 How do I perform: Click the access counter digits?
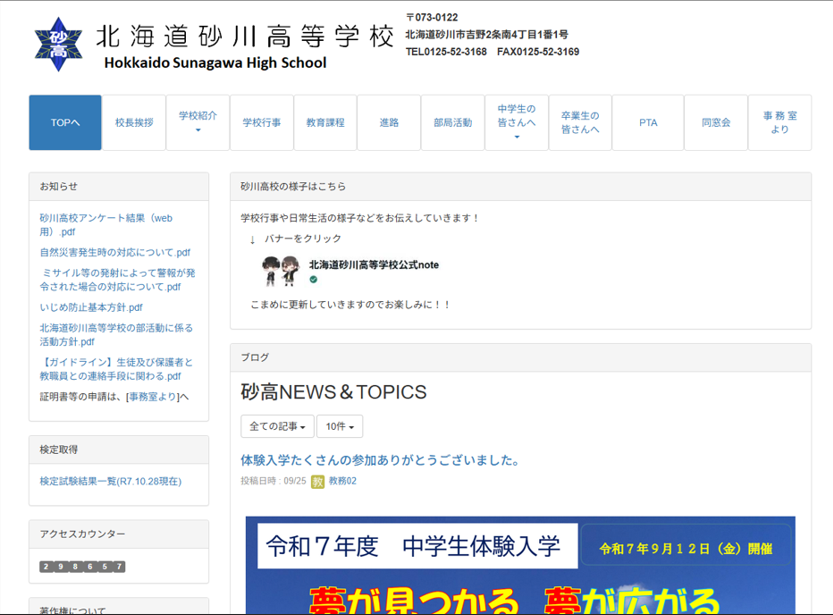tap(82, 567)
